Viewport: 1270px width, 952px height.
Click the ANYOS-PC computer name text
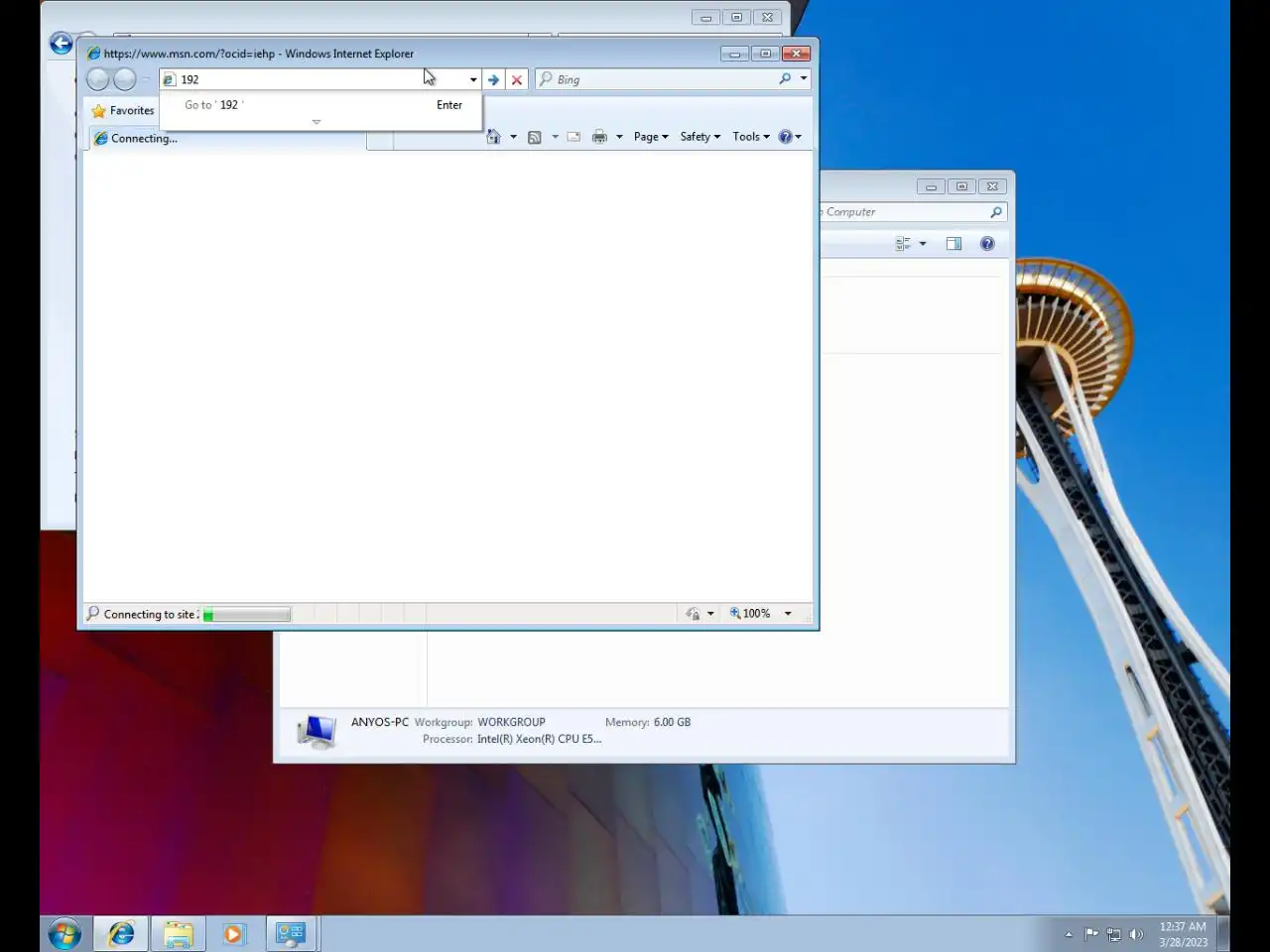click(x=379, y=722)
